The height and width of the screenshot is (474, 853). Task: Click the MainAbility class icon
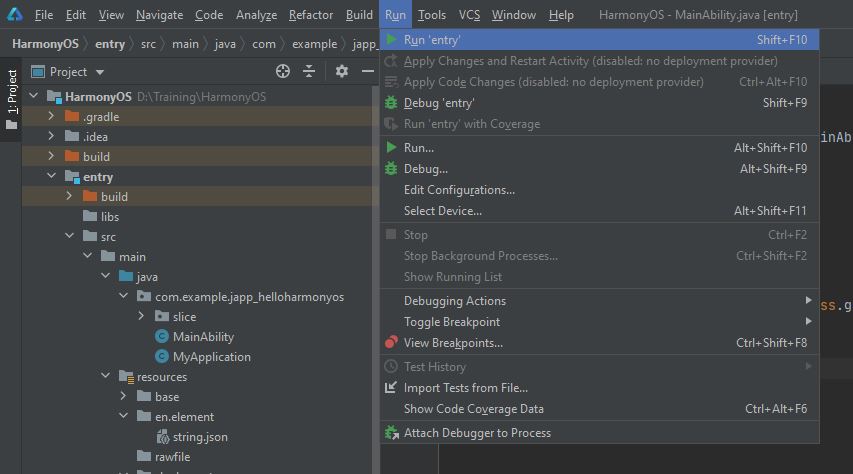click(162, 336)
